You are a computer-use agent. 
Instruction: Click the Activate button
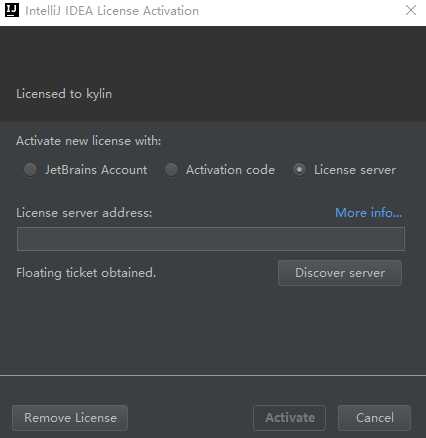(x=290, y=418)
